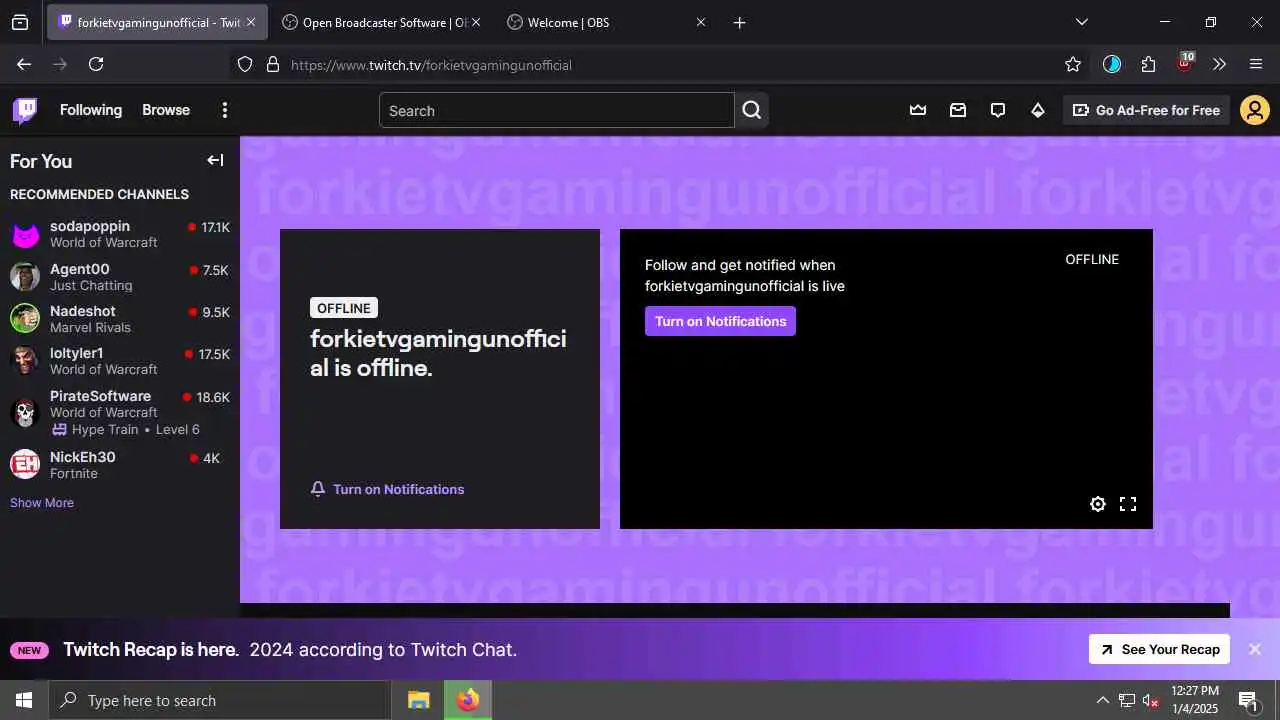
Task: Click the muted volume tray icon
Action: point(1151,700)
